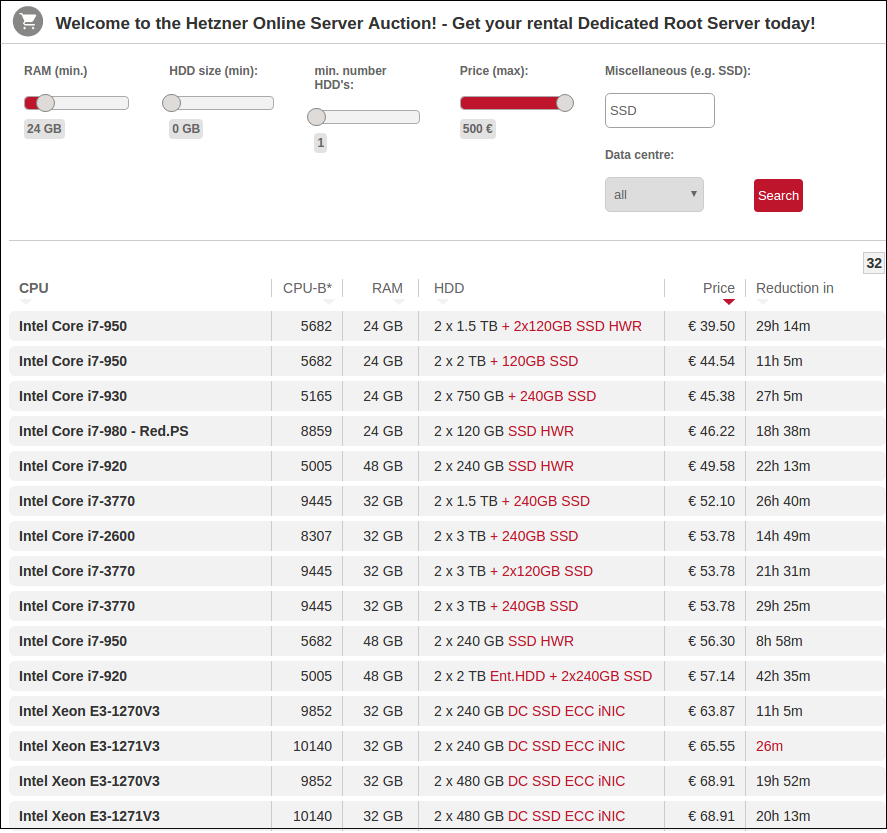Select the Intel Core i7-920 row priced € 49.58

click(447, 467)
